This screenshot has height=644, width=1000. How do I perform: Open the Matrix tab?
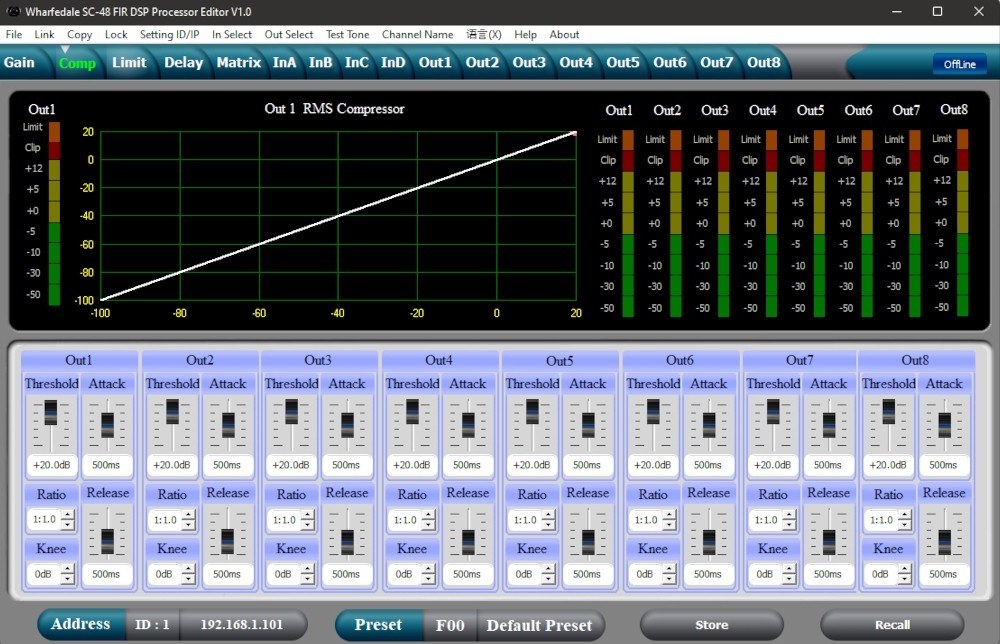coord(239,62)
